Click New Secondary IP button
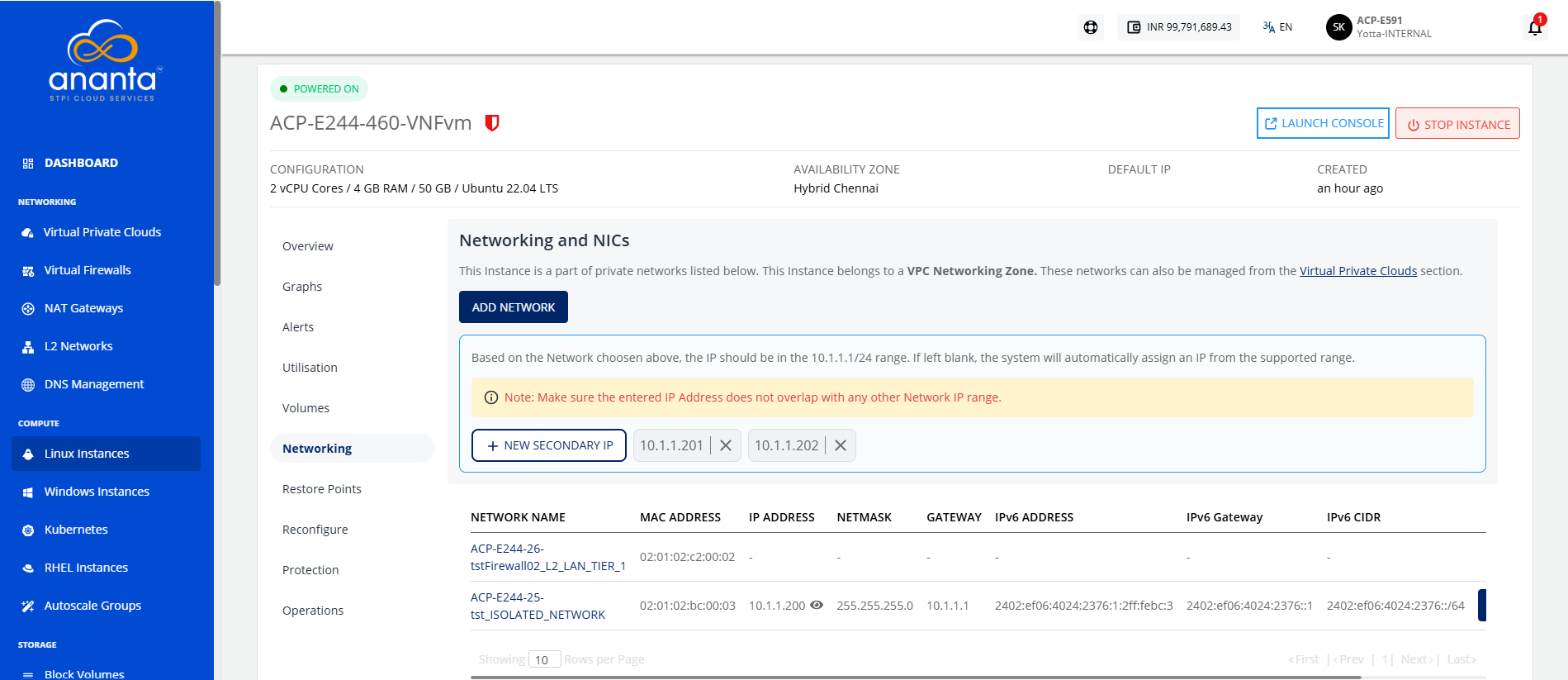The image size is (1568, 680). [x=549, y=445]
